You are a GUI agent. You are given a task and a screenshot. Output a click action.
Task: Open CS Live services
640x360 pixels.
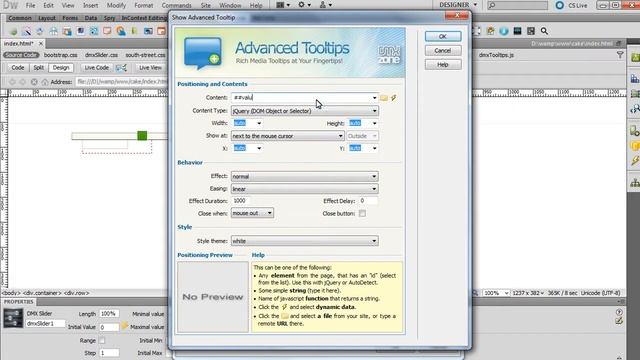click(x=571, y=5)
